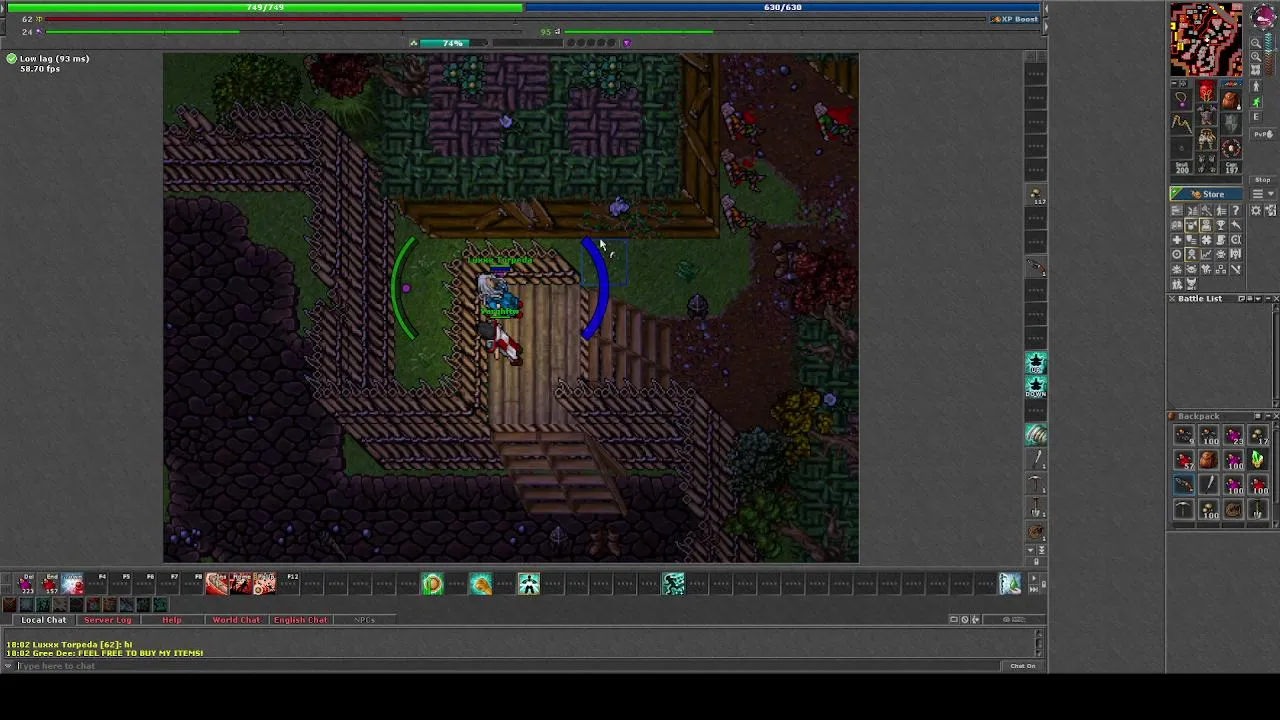Image resolution: width=1280 pixels, height=720 pixels.
Task: Select the shield equipment slot
Action: 1231,124
